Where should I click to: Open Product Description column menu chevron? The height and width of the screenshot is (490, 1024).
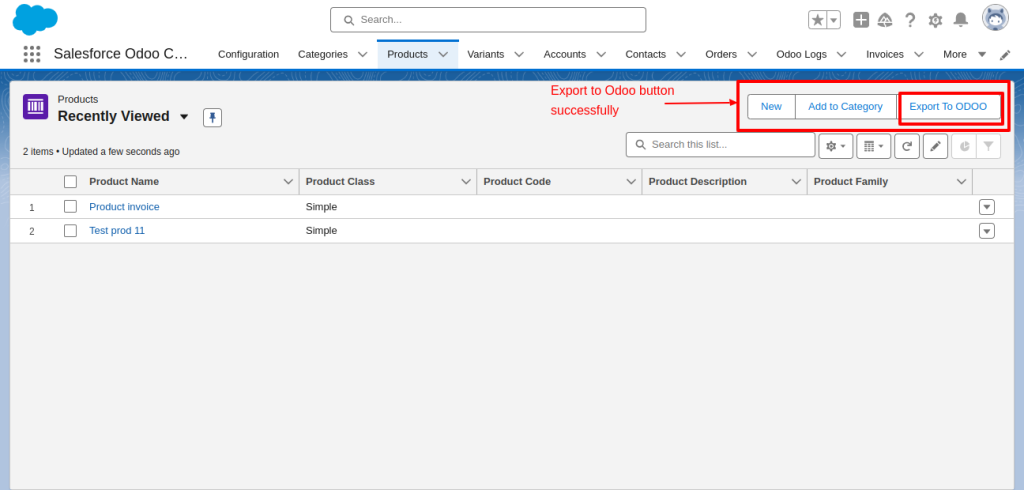click(x=796, y=182)
